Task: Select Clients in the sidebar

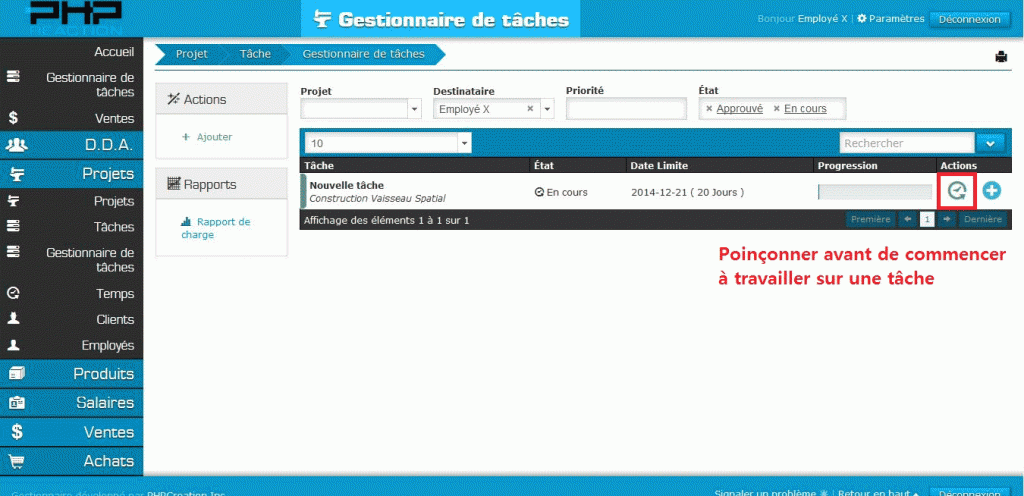Action: (72, 320)
